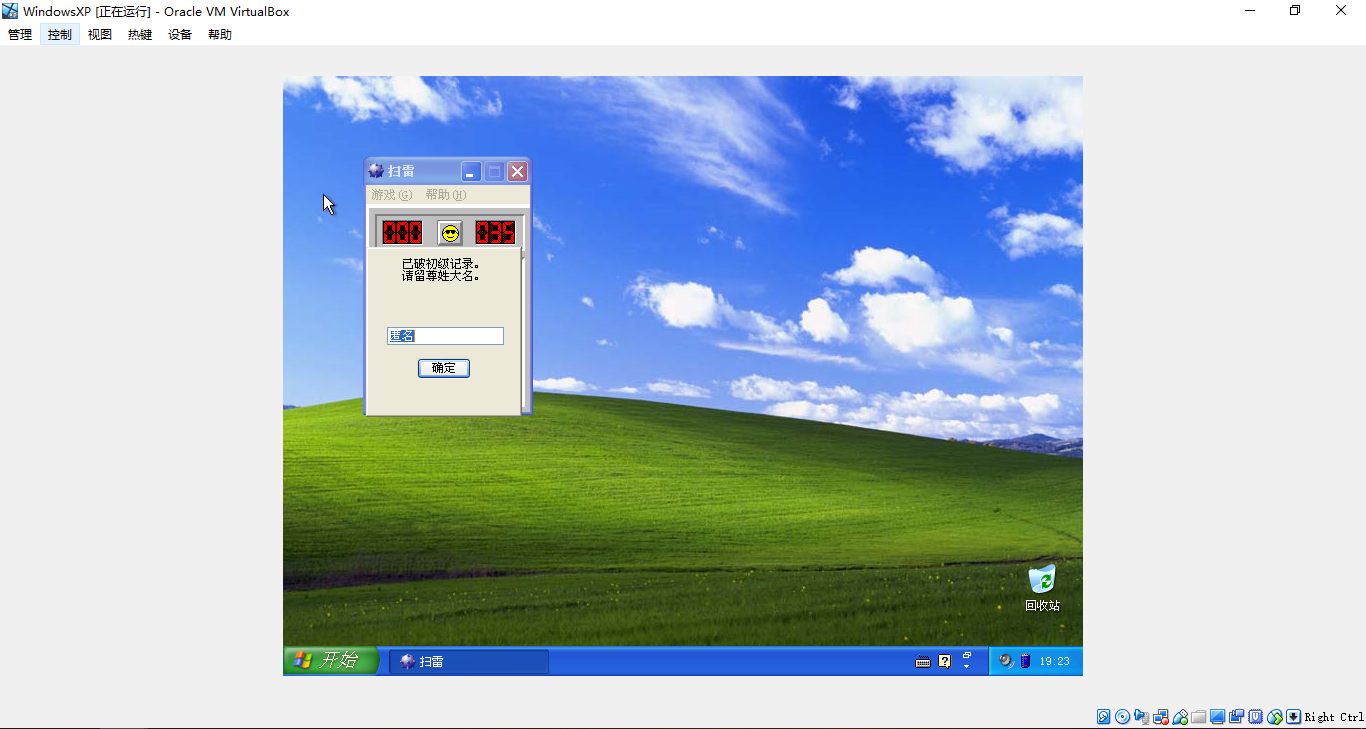Click VirtualBox shared folders status icon
Image resolution: width=1366 pixels, height=729 pixels.
(1199, 716)
